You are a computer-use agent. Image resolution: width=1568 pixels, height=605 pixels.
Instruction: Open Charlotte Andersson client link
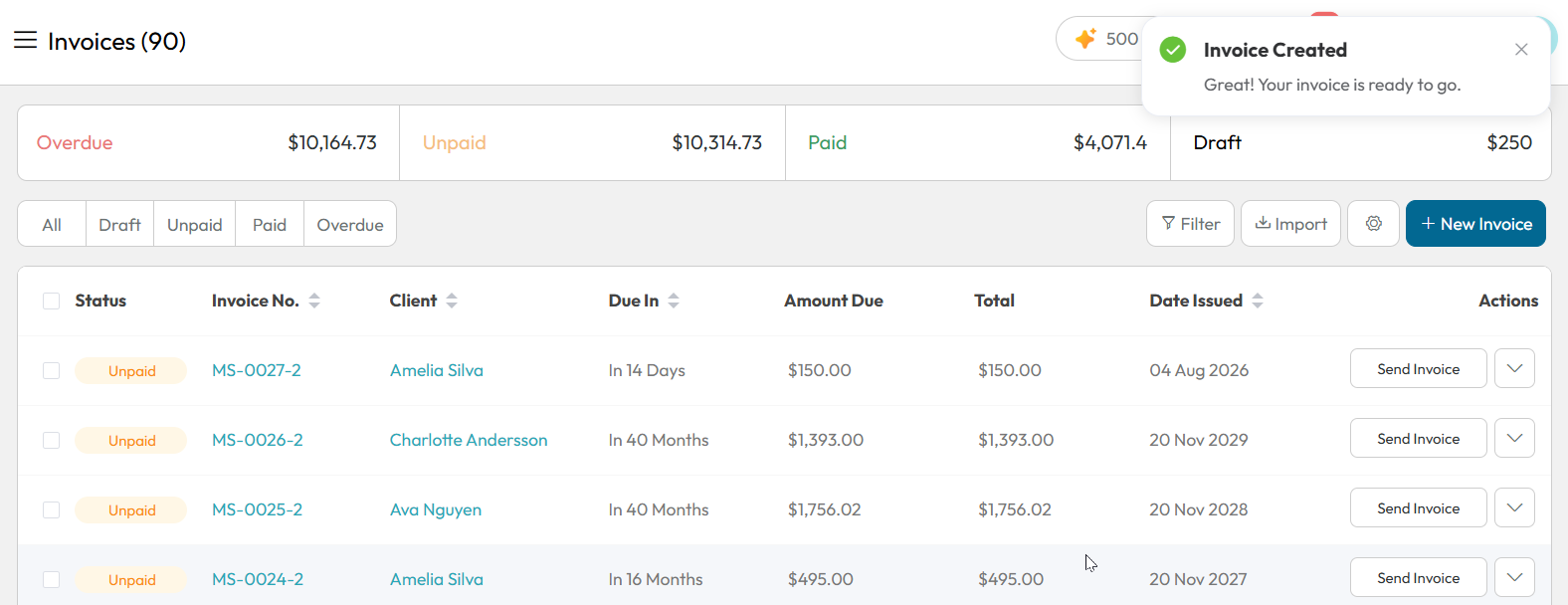pyautogui.click(x=469, y=440)
